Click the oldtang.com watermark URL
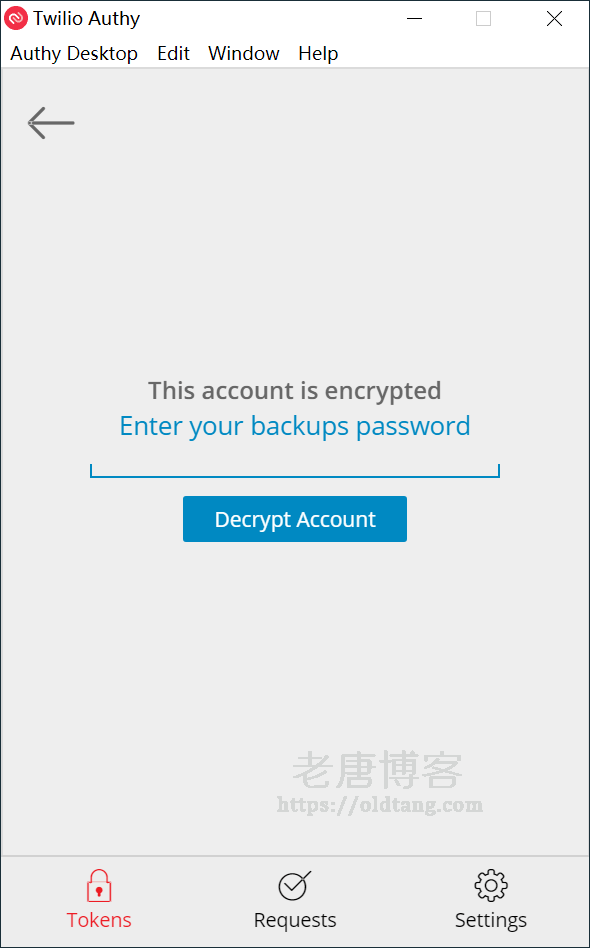The height and width of the screenshot is (948, 590). (x=380, y=805)
